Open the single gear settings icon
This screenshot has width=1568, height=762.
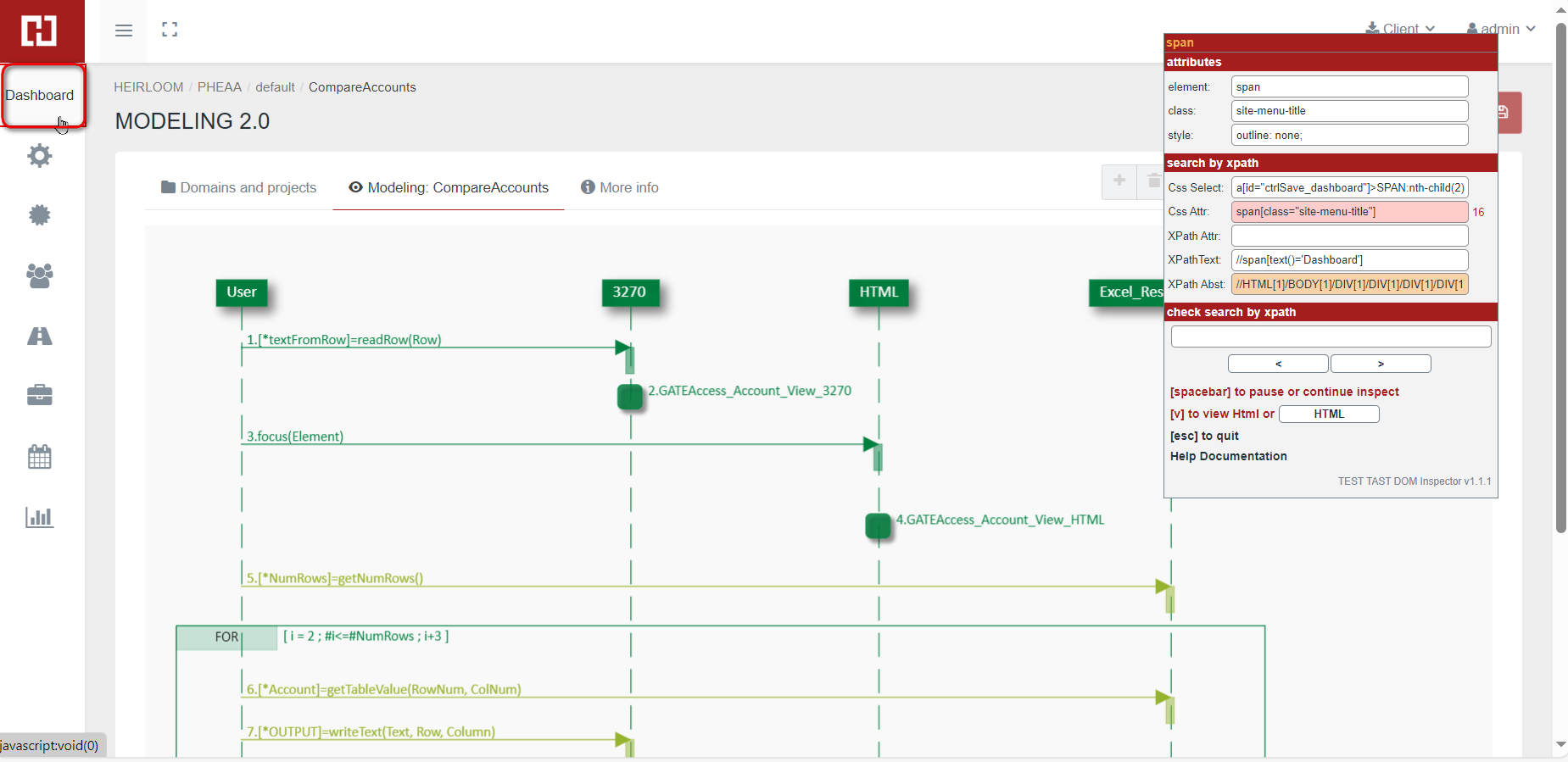[x=40, y=156]
